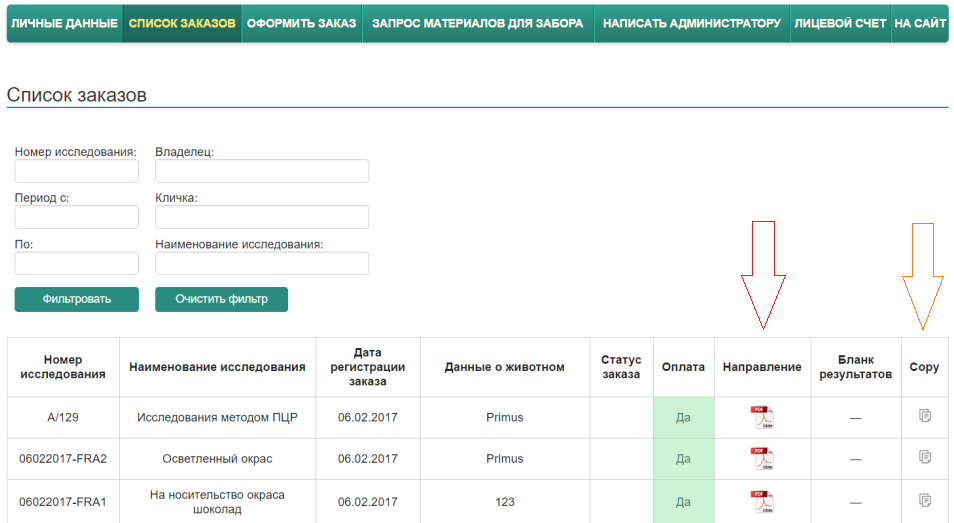Focus the Номер исследования input field
The image size is (954, 523).
tap(77, 171)
